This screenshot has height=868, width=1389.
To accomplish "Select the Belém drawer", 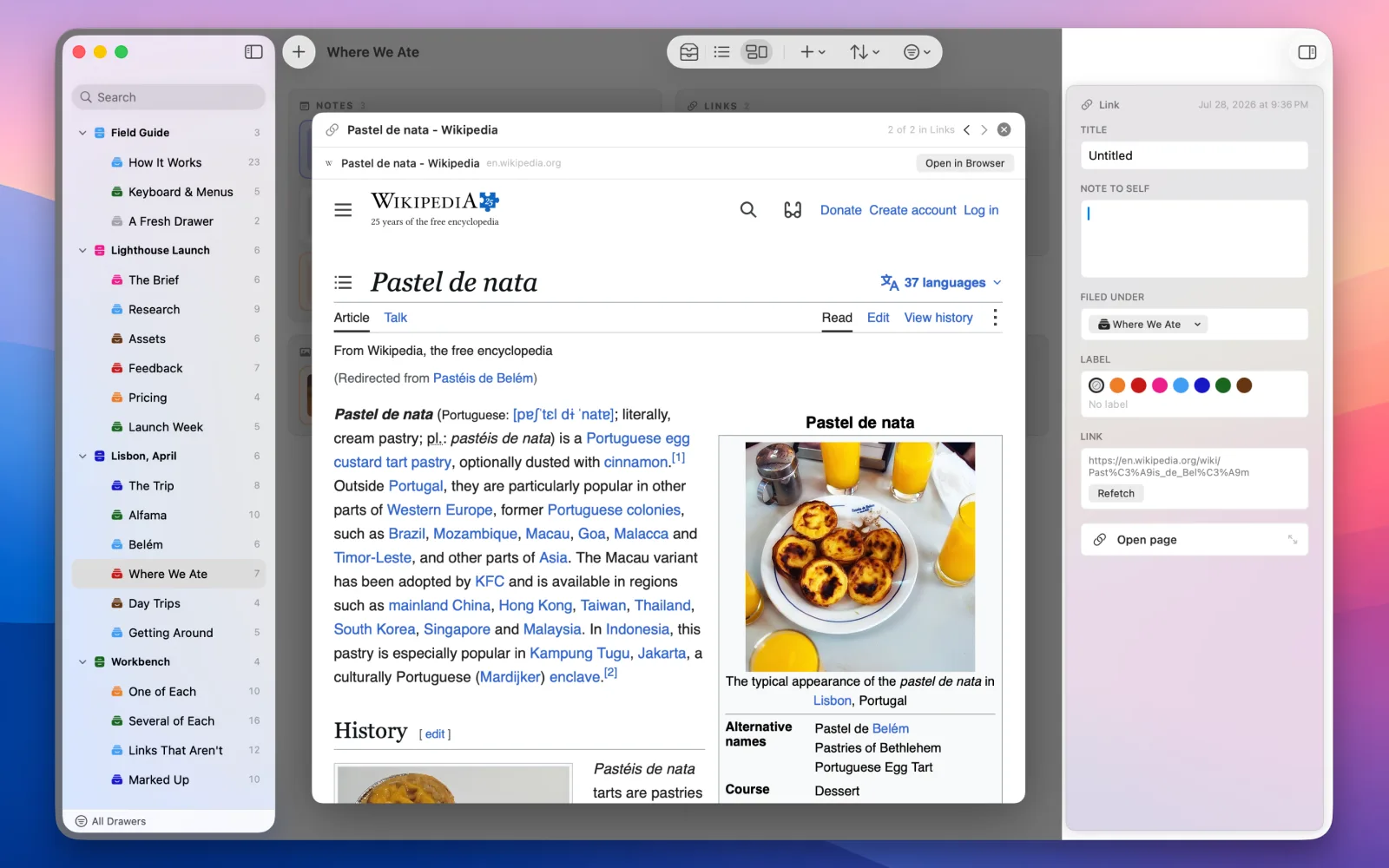I will [x=168, y=544].
